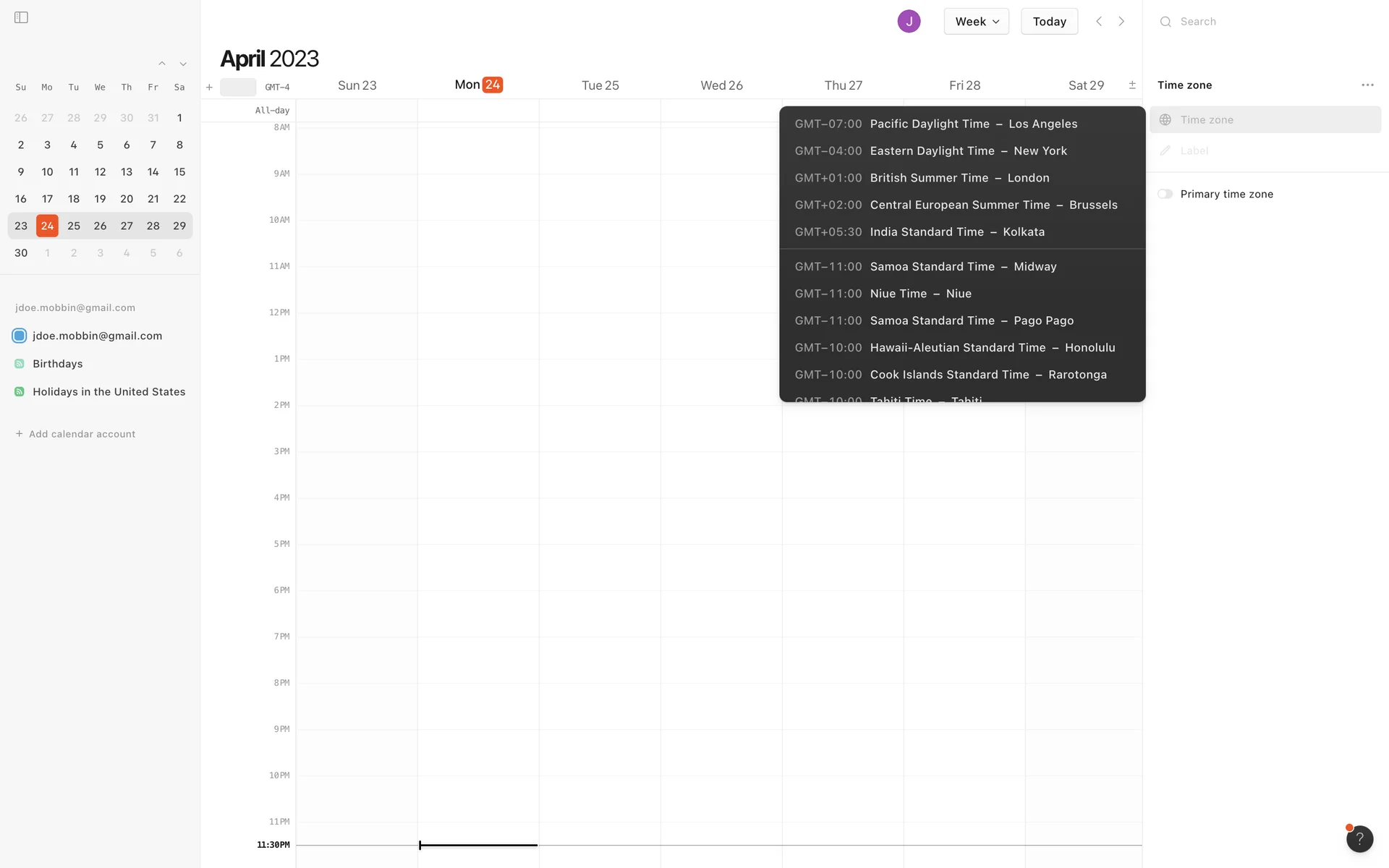Toggle the Birthdays calendar visibility
Screen dimensions: 1389x868
click(20, 364)
